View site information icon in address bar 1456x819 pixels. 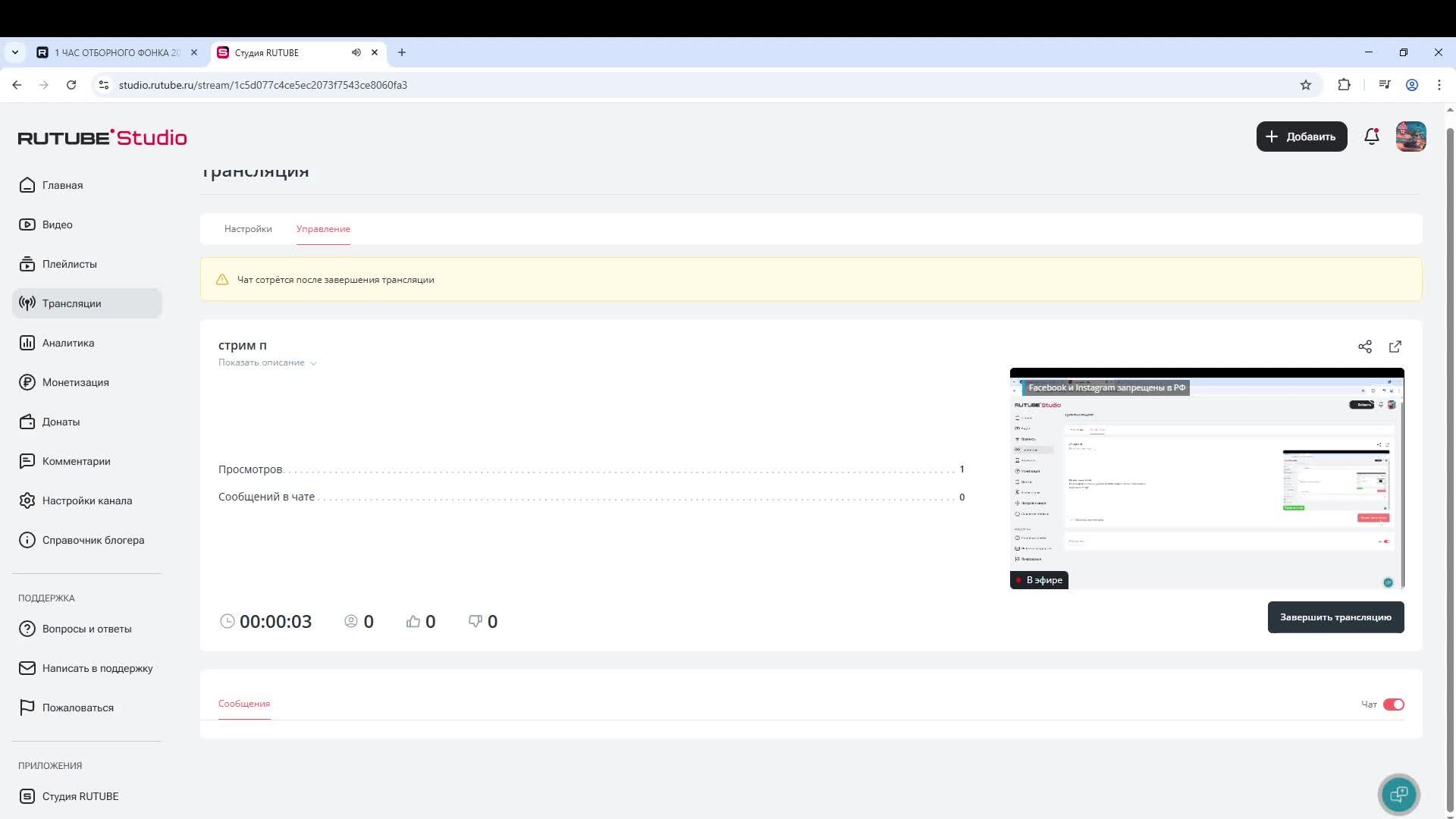104,85
